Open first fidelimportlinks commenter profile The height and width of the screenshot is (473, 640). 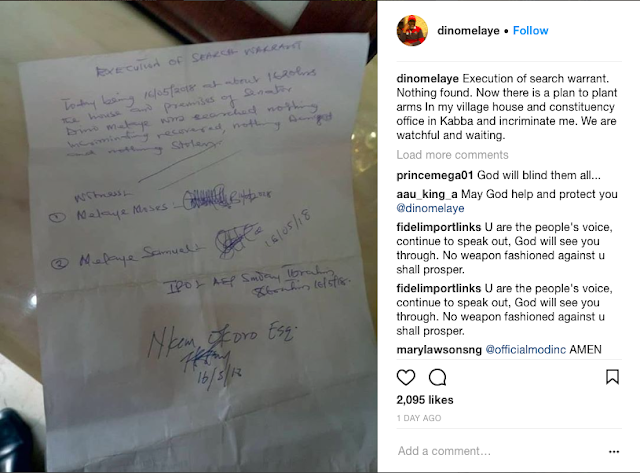click(x=439, y=227)
